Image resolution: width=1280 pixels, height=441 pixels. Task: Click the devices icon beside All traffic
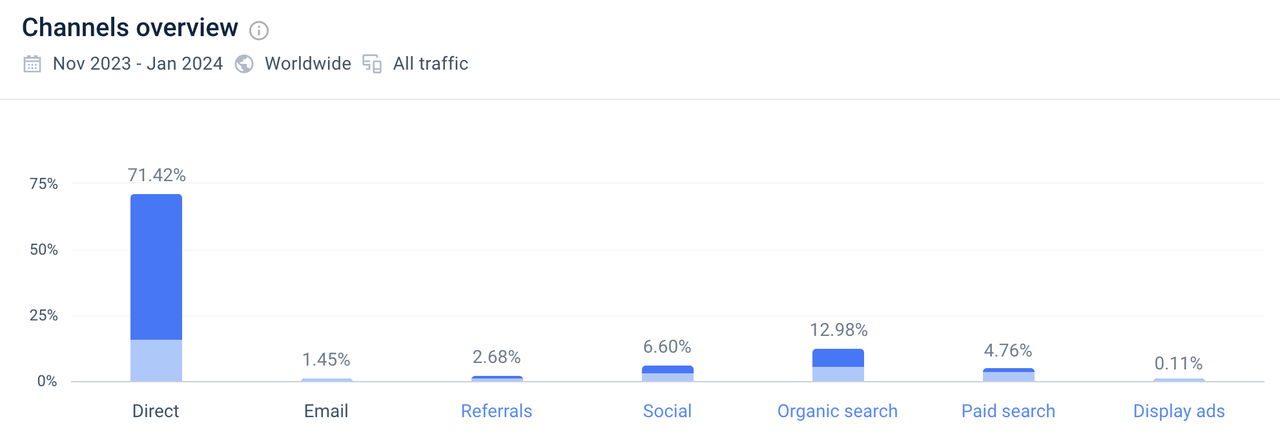(372, 64)
